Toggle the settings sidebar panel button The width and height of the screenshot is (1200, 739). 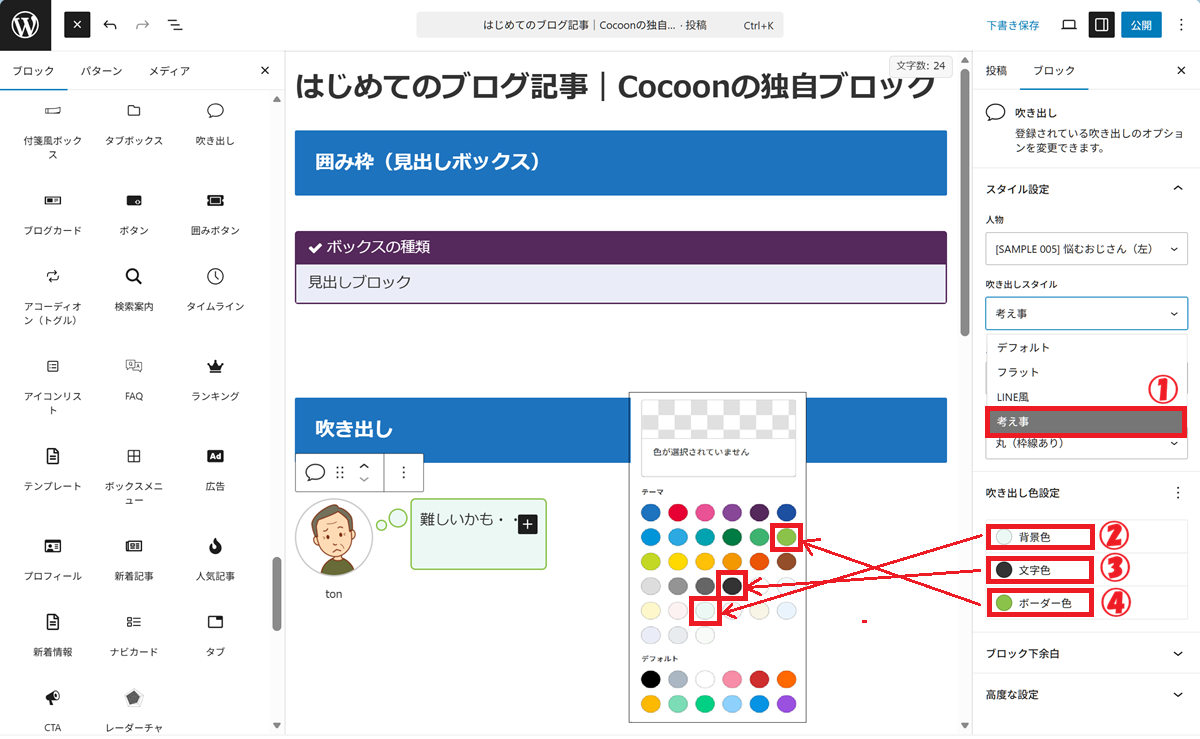(x=1101, y=25)
